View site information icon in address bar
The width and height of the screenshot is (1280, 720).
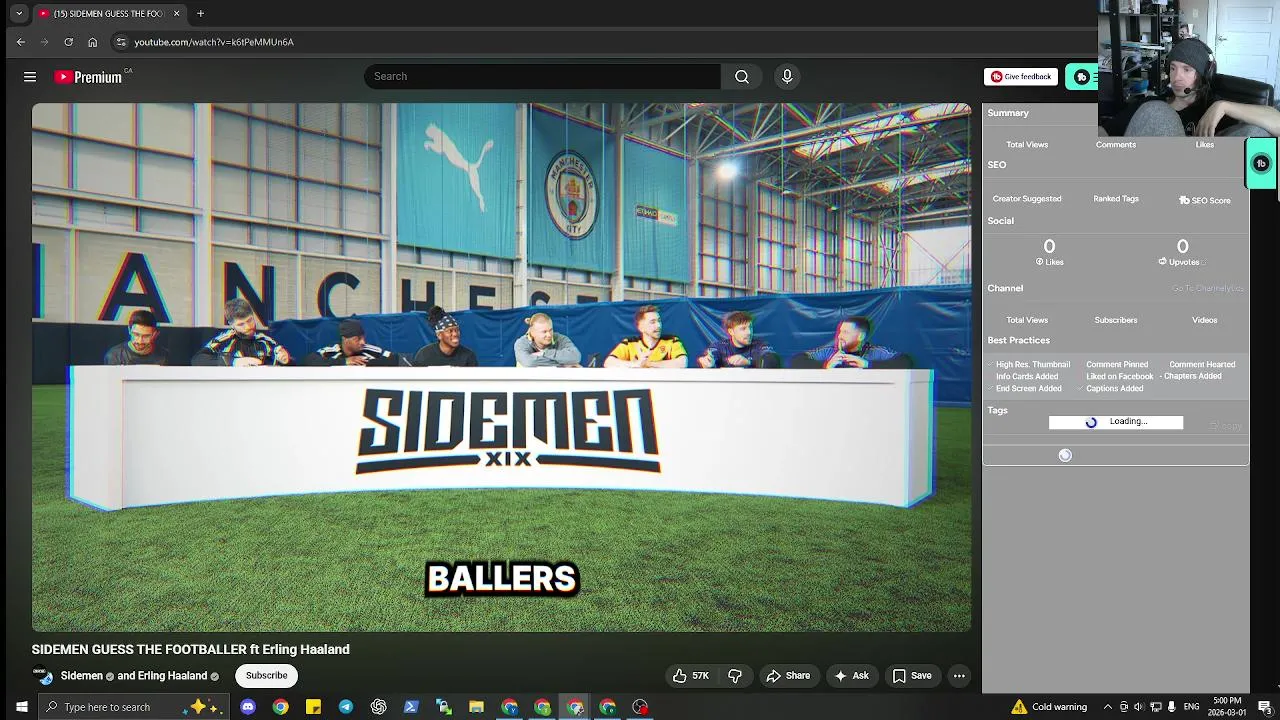(121, 42)
